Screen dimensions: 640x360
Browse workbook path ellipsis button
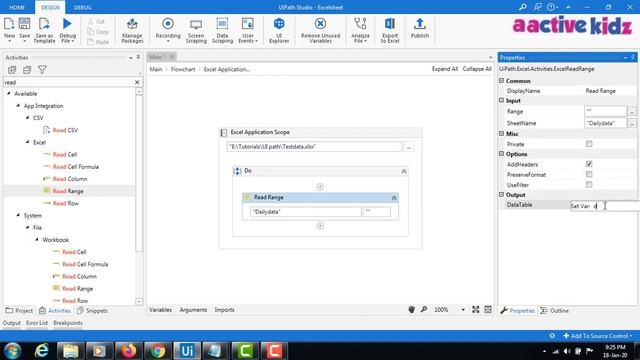click(x=409, y=147)
